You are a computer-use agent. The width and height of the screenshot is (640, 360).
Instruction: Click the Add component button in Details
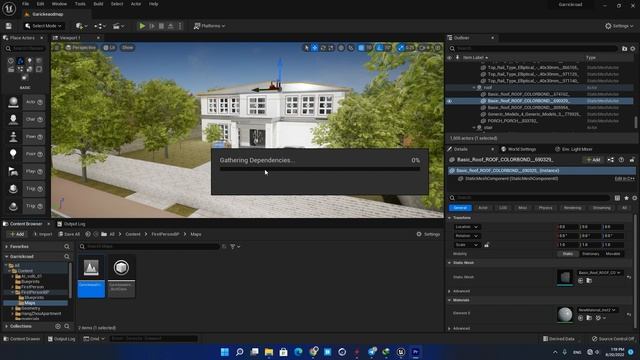[x=593, y=160]
